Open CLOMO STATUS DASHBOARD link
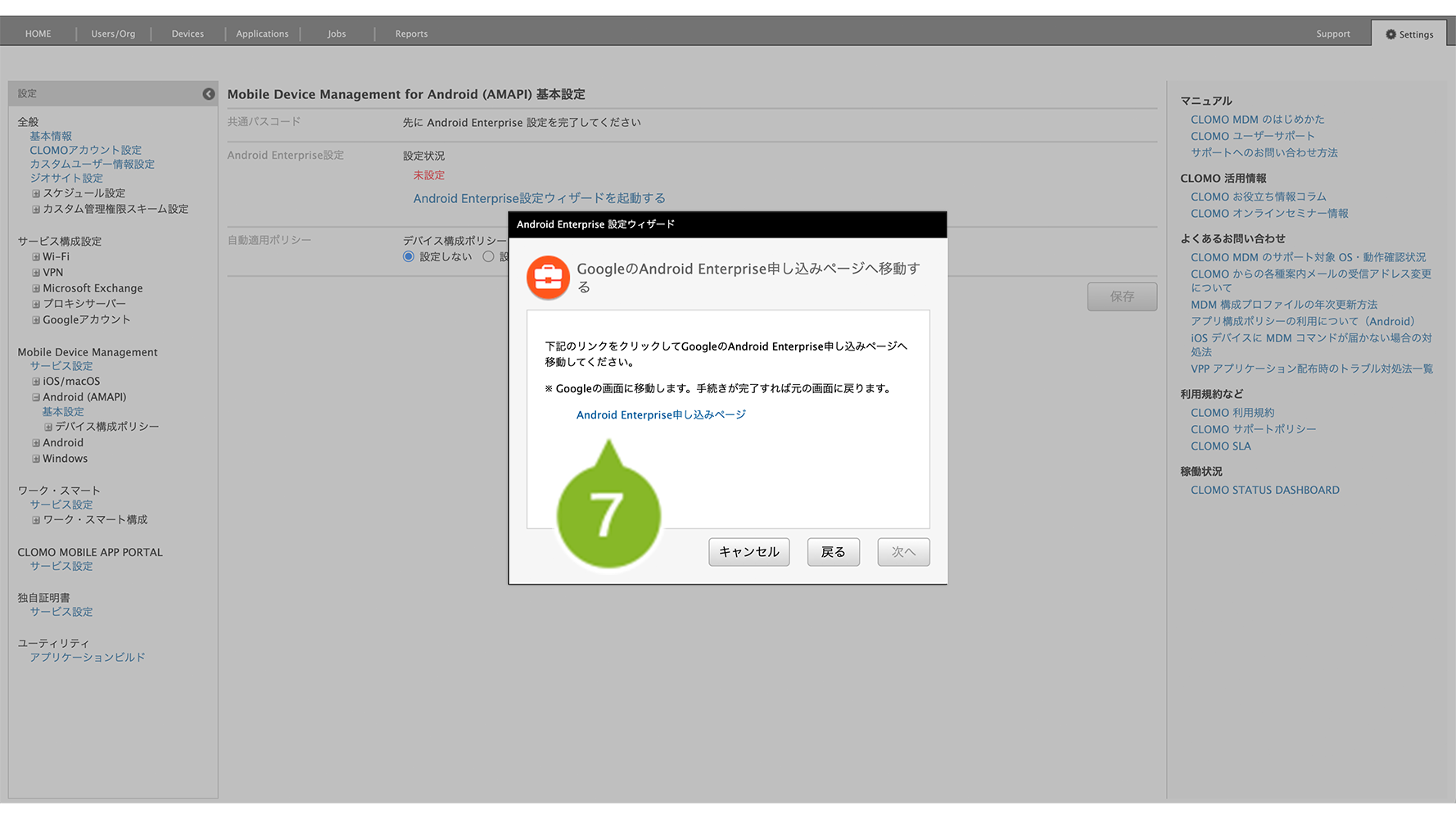 (1265, 490)
